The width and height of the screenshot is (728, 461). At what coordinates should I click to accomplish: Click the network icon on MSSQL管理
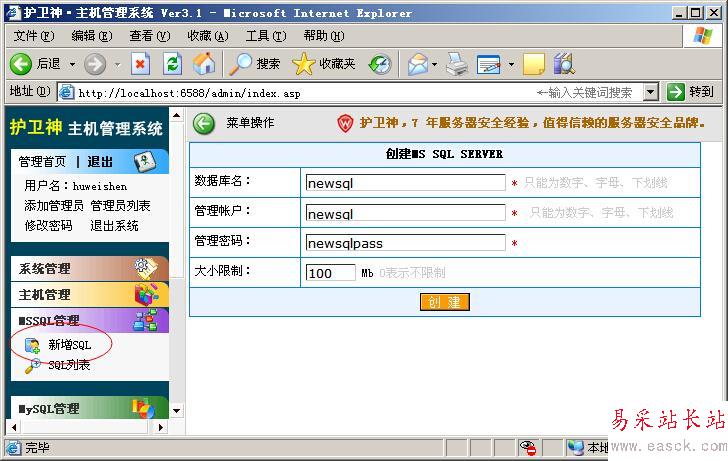point(145,320)
